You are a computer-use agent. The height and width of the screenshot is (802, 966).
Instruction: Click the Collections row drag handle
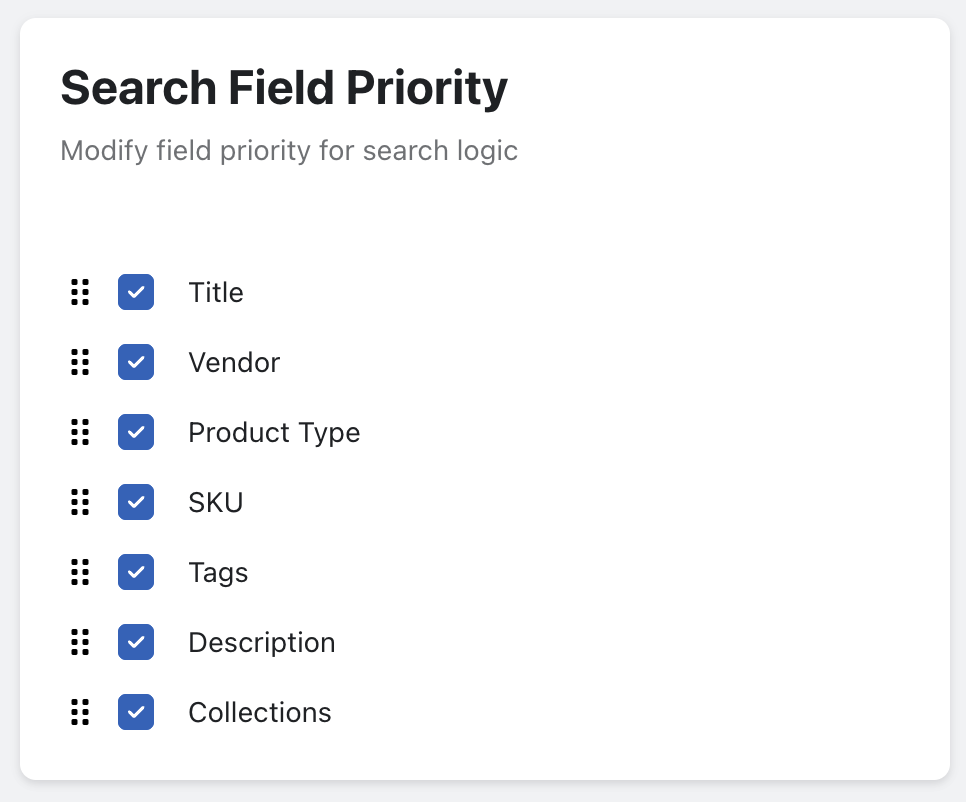click(80, 712)
